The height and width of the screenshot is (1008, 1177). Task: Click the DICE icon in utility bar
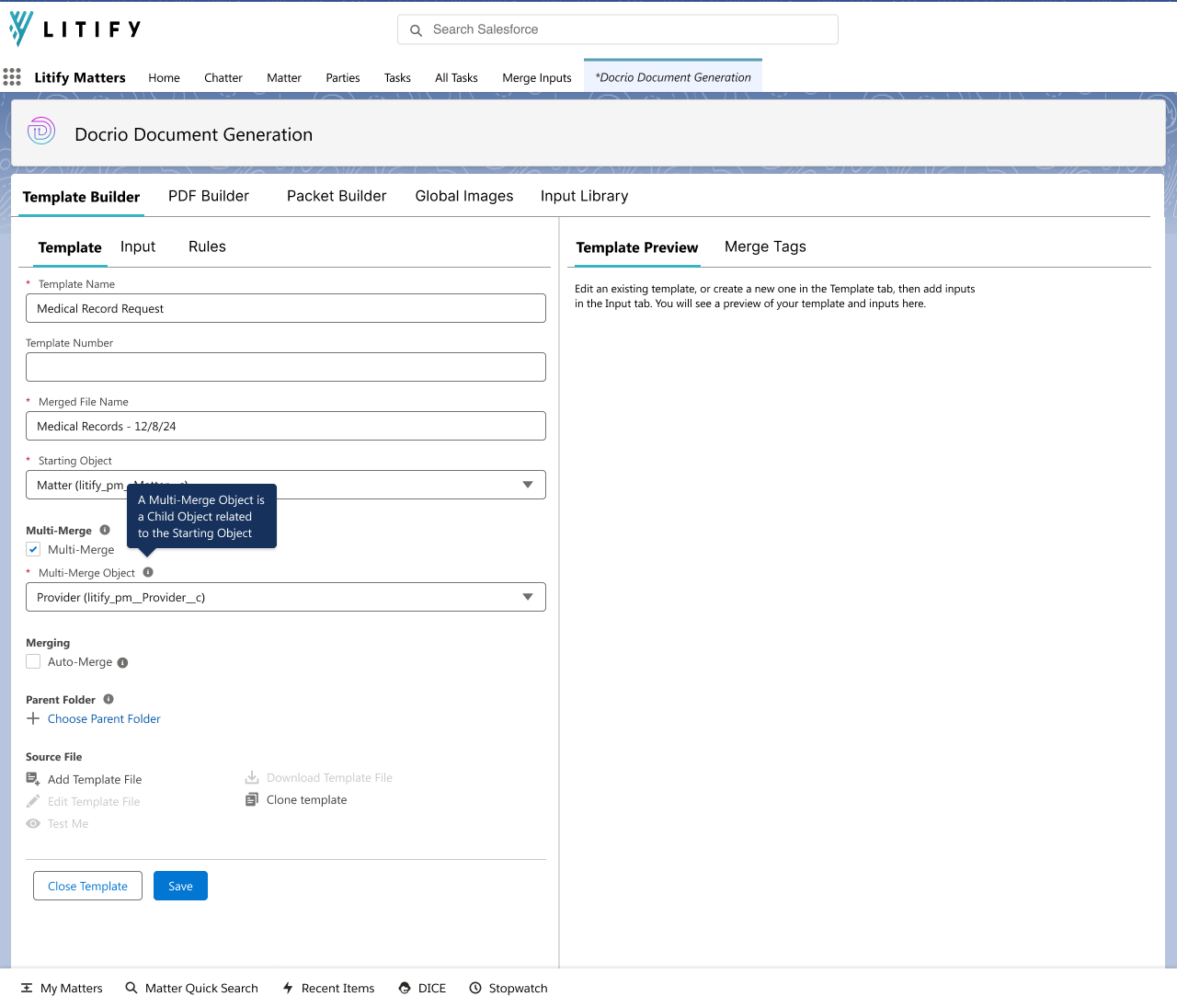405,988
